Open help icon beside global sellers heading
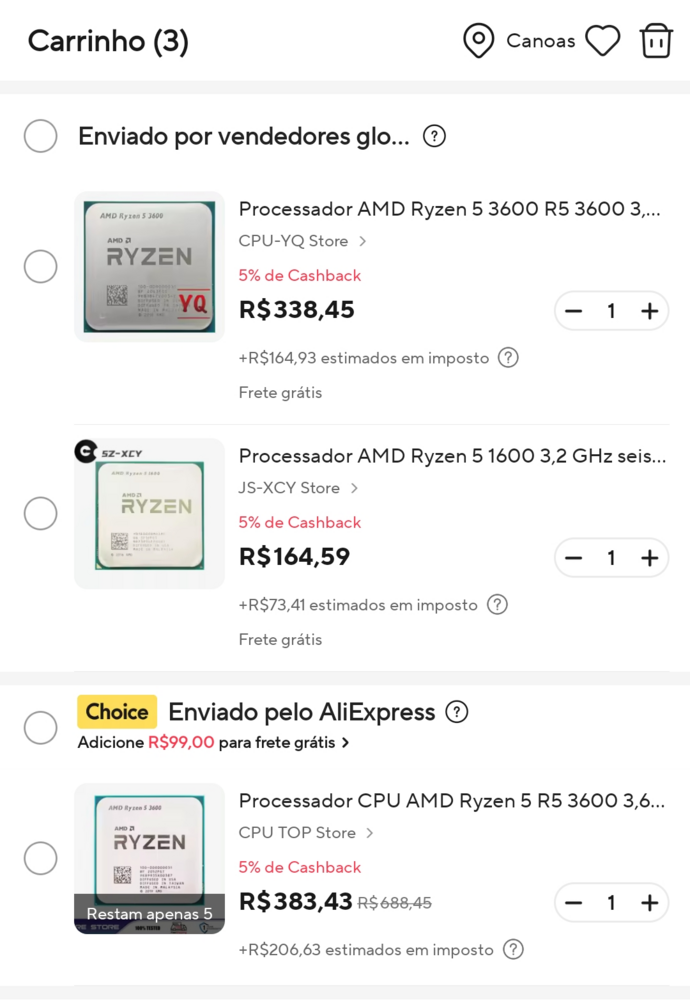Image resolution: width=690 pixels, height=1000 pixels. [434, 136]
